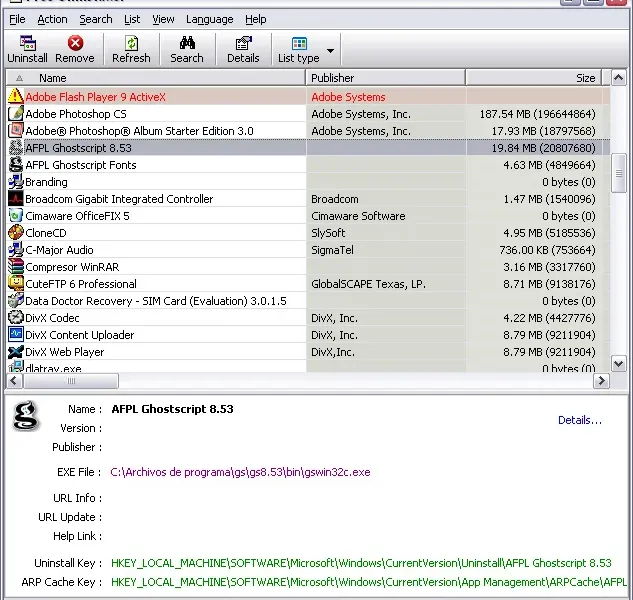Open Search with the binoculars icon
Image resolution: width=633 pixels, height=600 pixels.
point(187,43)
